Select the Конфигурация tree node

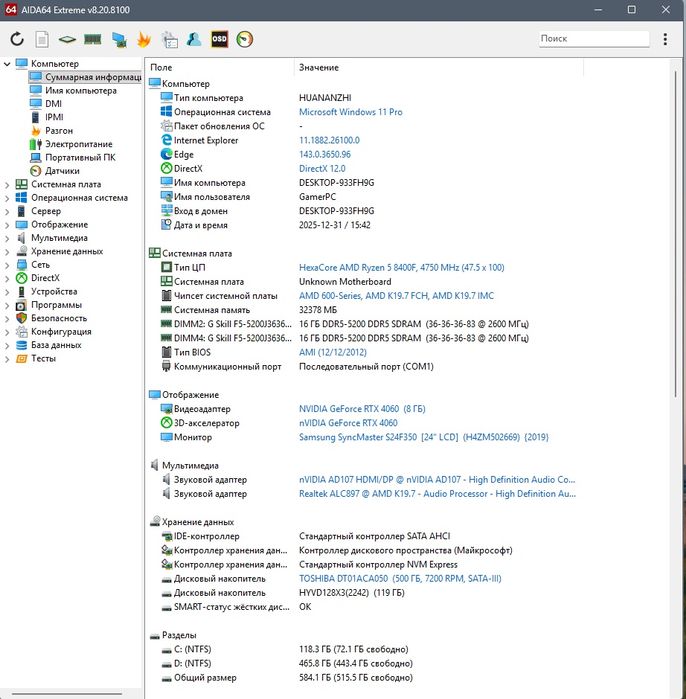[53, 332]
